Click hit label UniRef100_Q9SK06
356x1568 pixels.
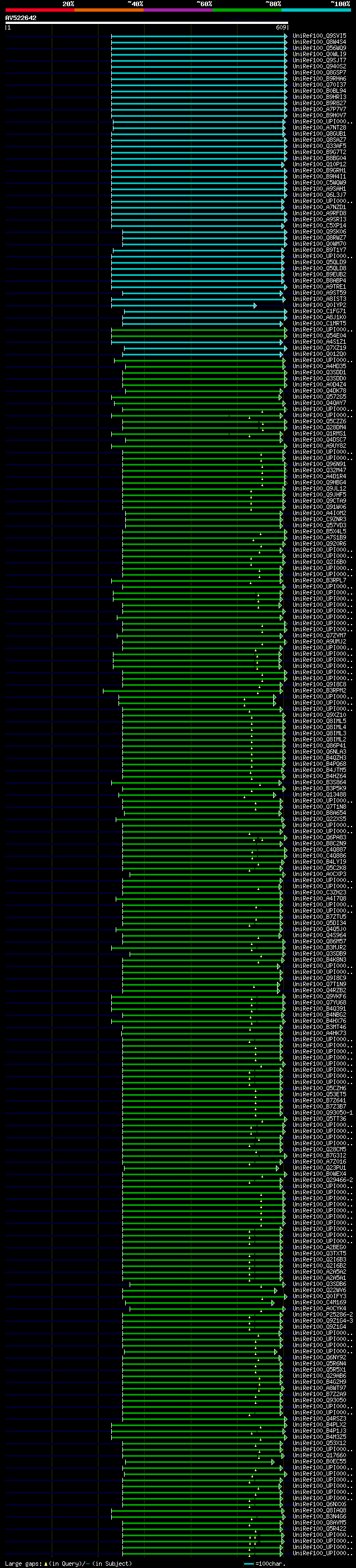[x=319, y=231]
